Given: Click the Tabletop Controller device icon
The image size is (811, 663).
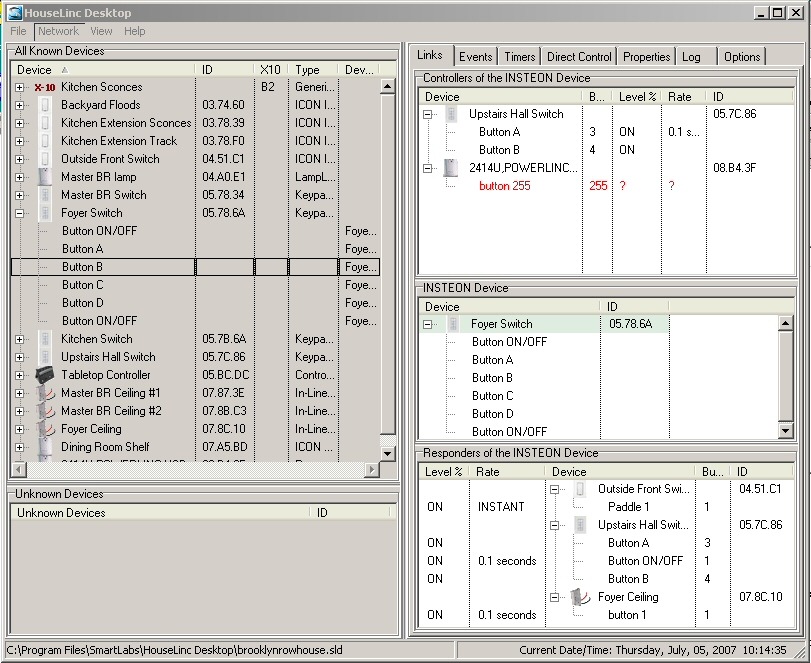Looking at the screenshot, I should [45, 375].
